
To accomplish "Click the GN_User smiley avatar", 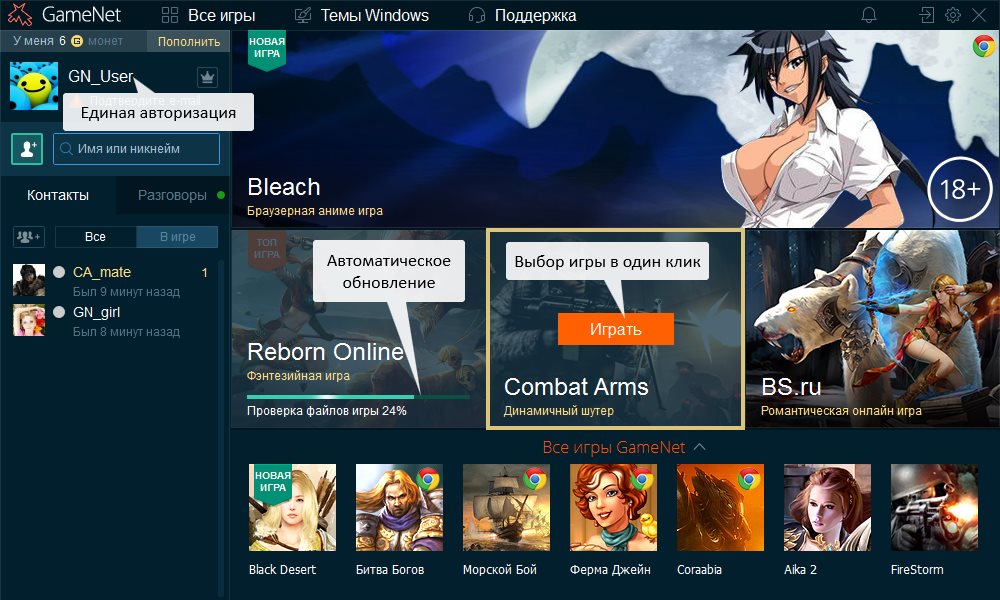I will [x=34, y=85].
